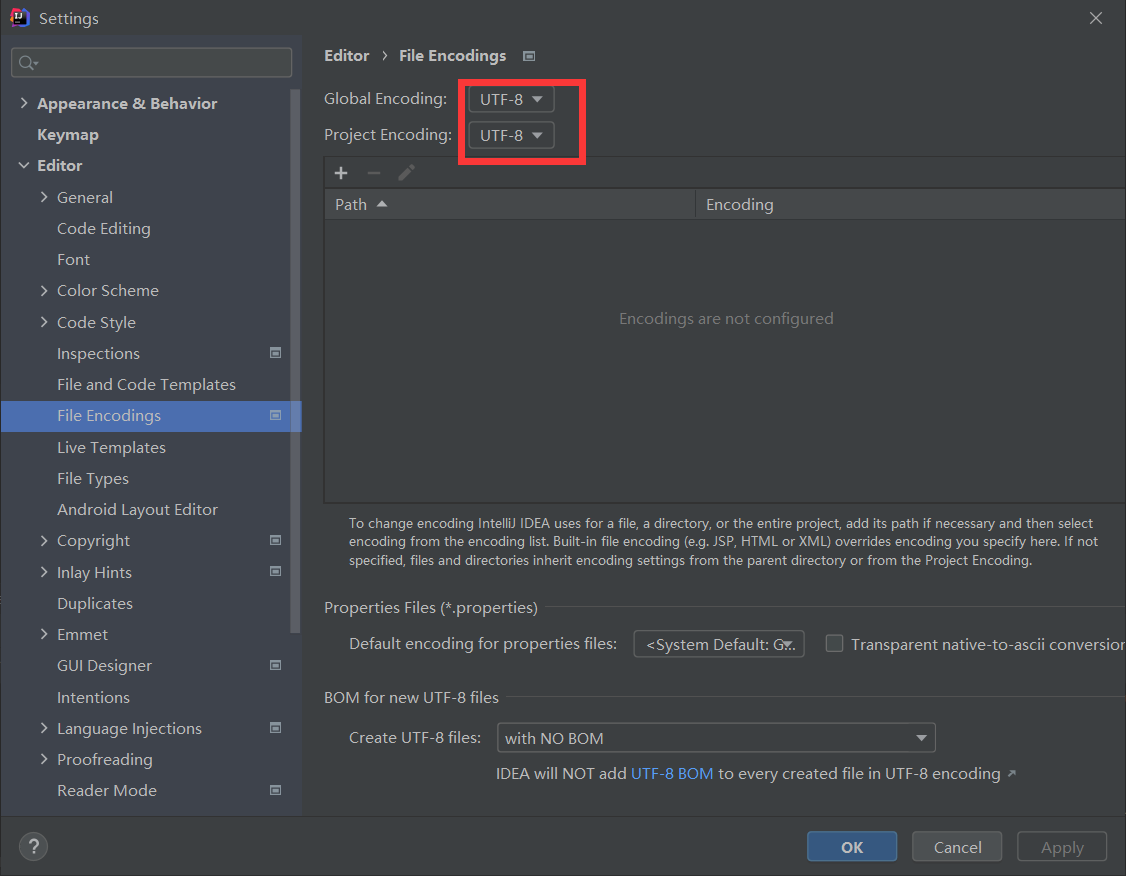This screenshot has height=876, width=1126.
Task: Click the settings tree vertical scrollbar
Action: coord(294,361)
